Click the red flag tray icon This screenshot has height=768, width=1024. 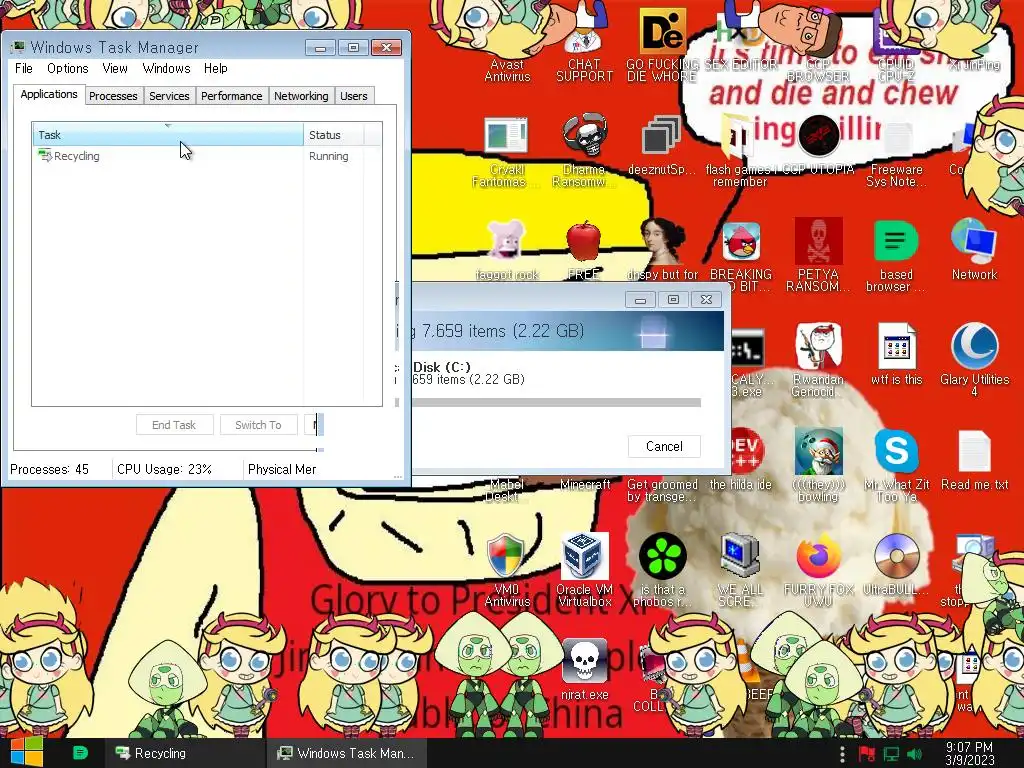pyautogui.click(x=867, y=754)
